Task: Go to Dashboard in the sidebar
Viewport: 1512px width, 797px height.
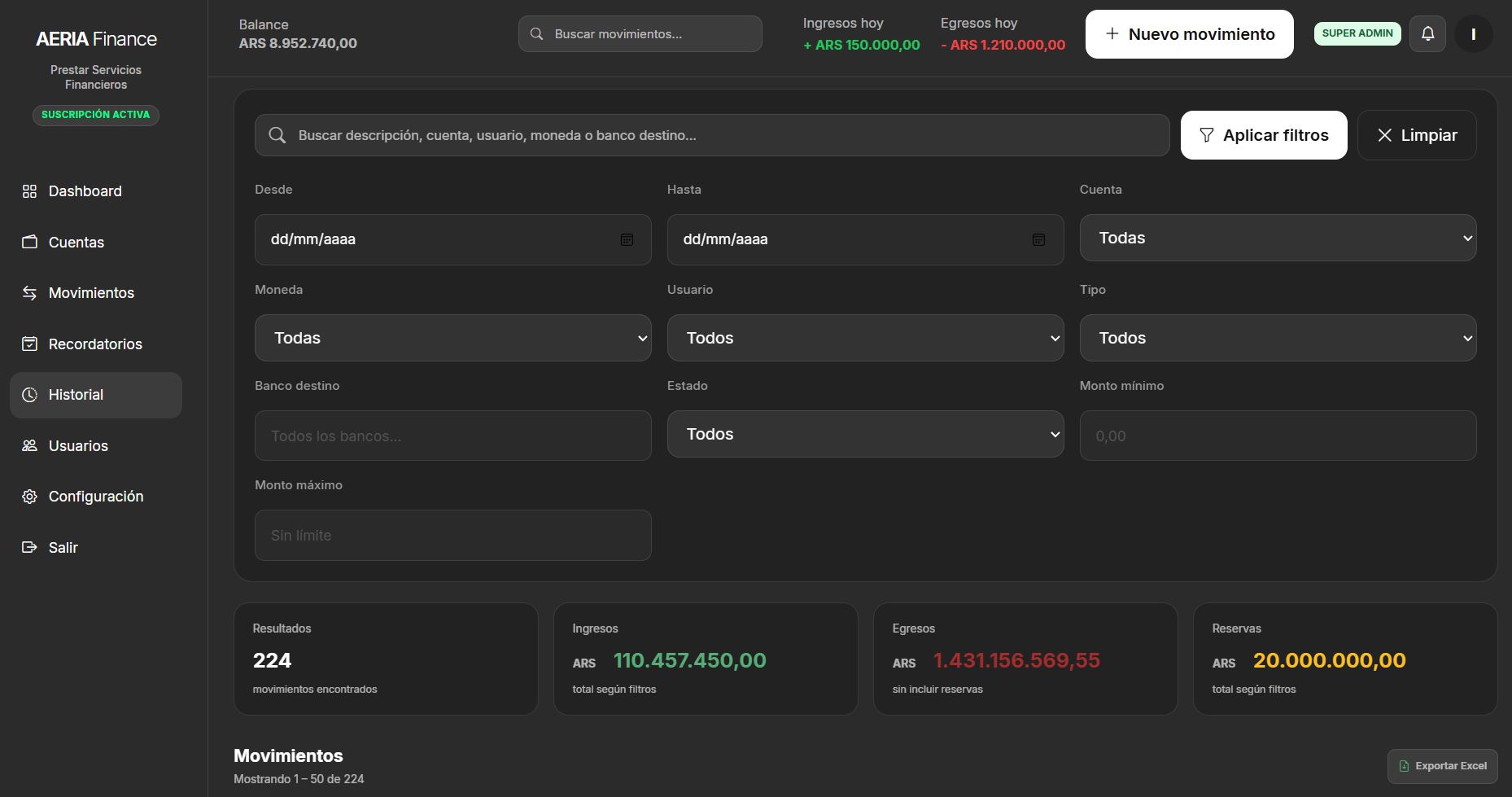Action: tap(96, 191)
